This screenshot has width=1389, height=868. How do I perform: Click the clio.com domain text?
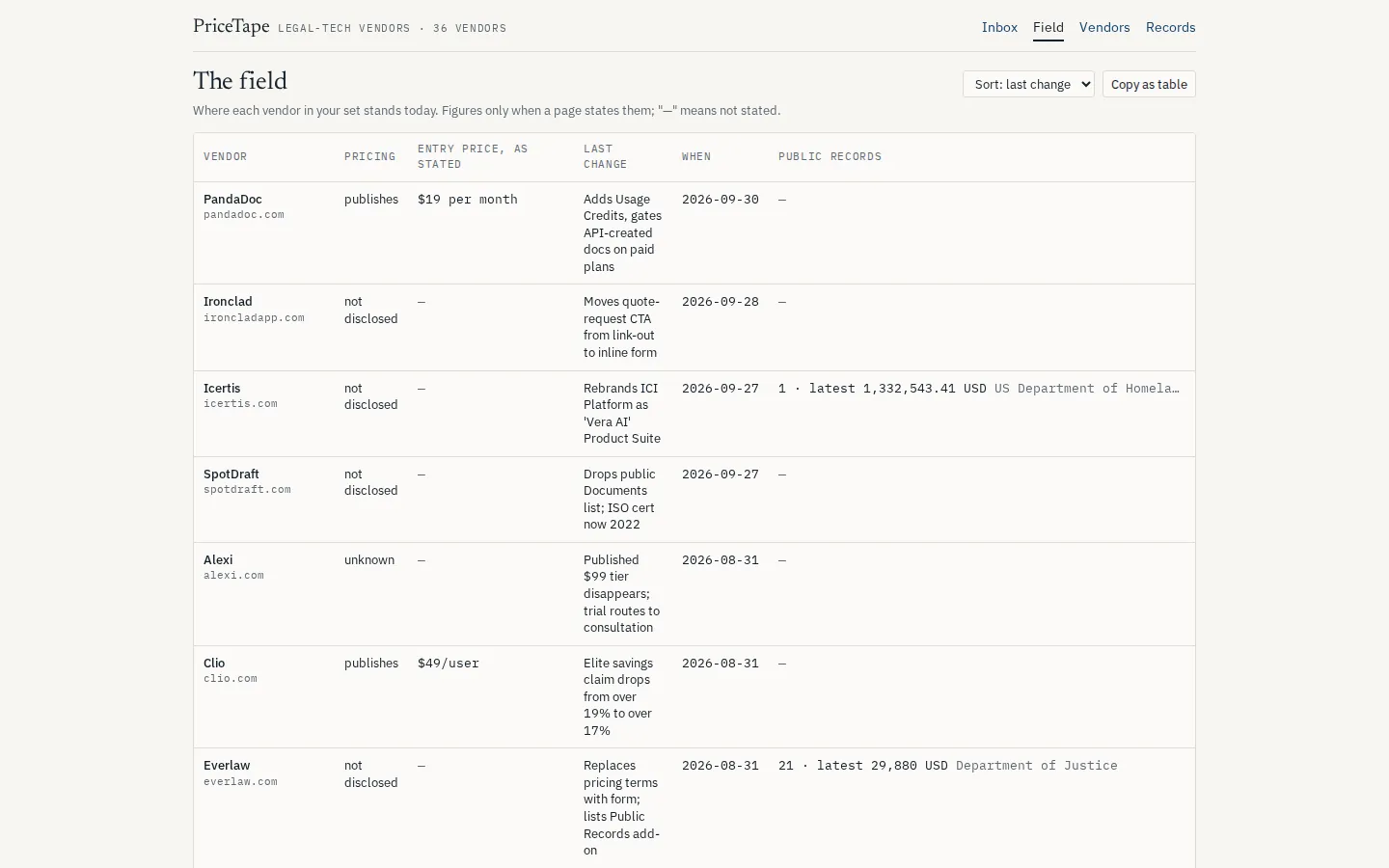coord(231,678)
